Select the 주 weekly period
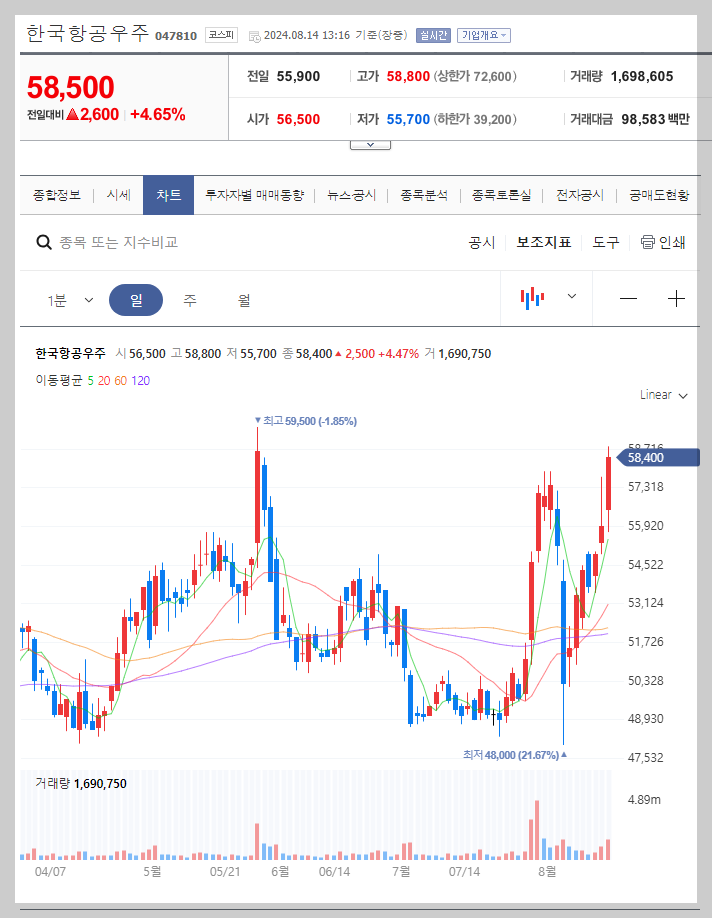Viewport: 712px width, 918px height. (190, 300)
